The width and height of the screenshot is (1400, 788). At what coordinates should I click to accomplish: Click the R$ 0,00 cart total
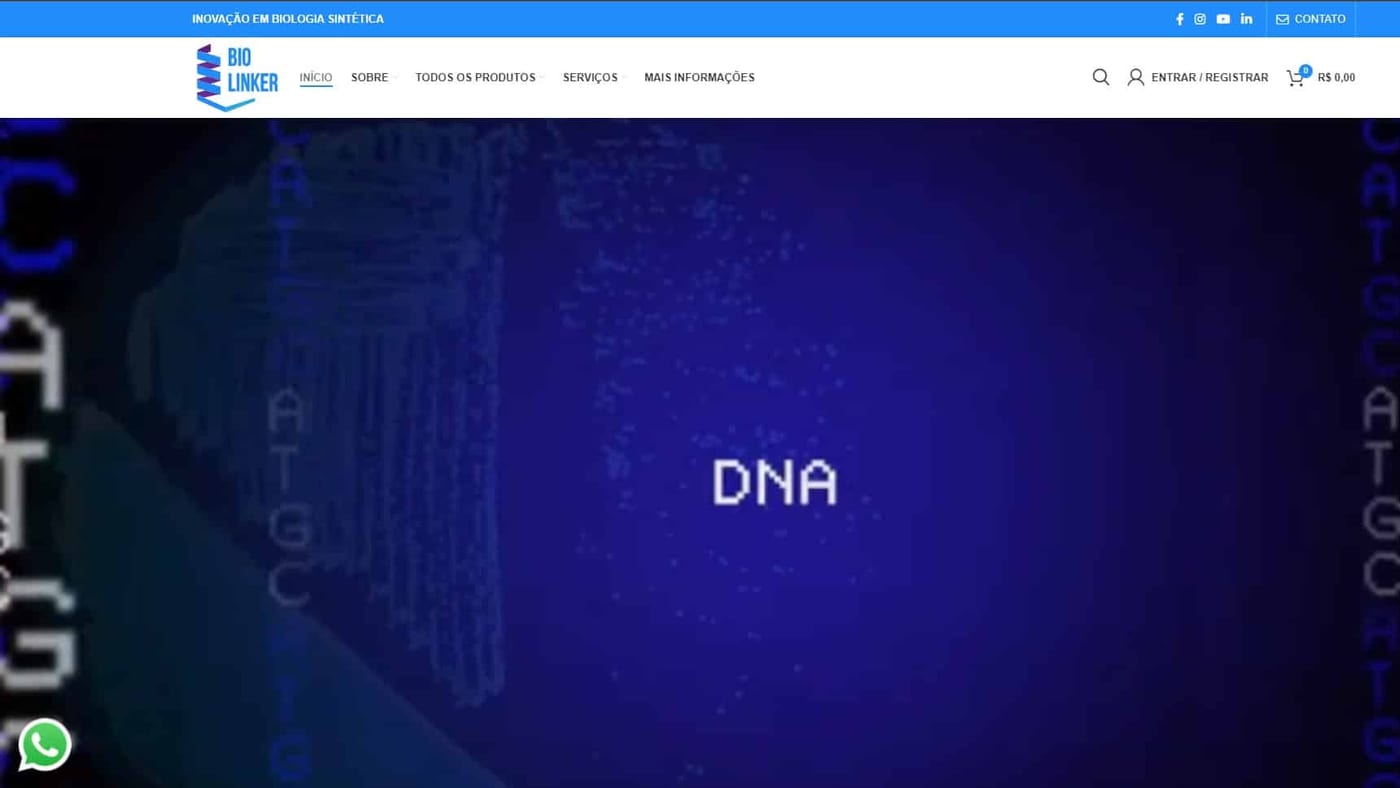(x=1336, y=77)
